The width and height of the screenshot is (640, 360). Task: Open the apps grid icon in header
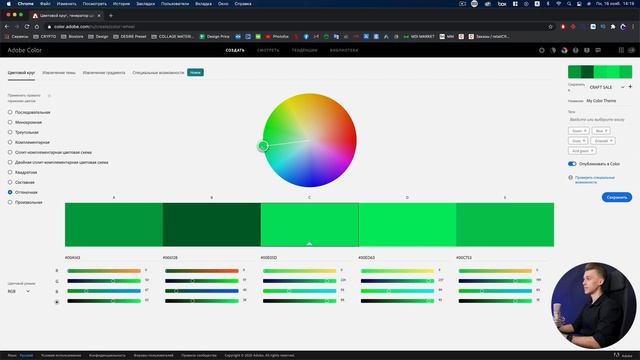pyautogui.click(x=621, y=50)
